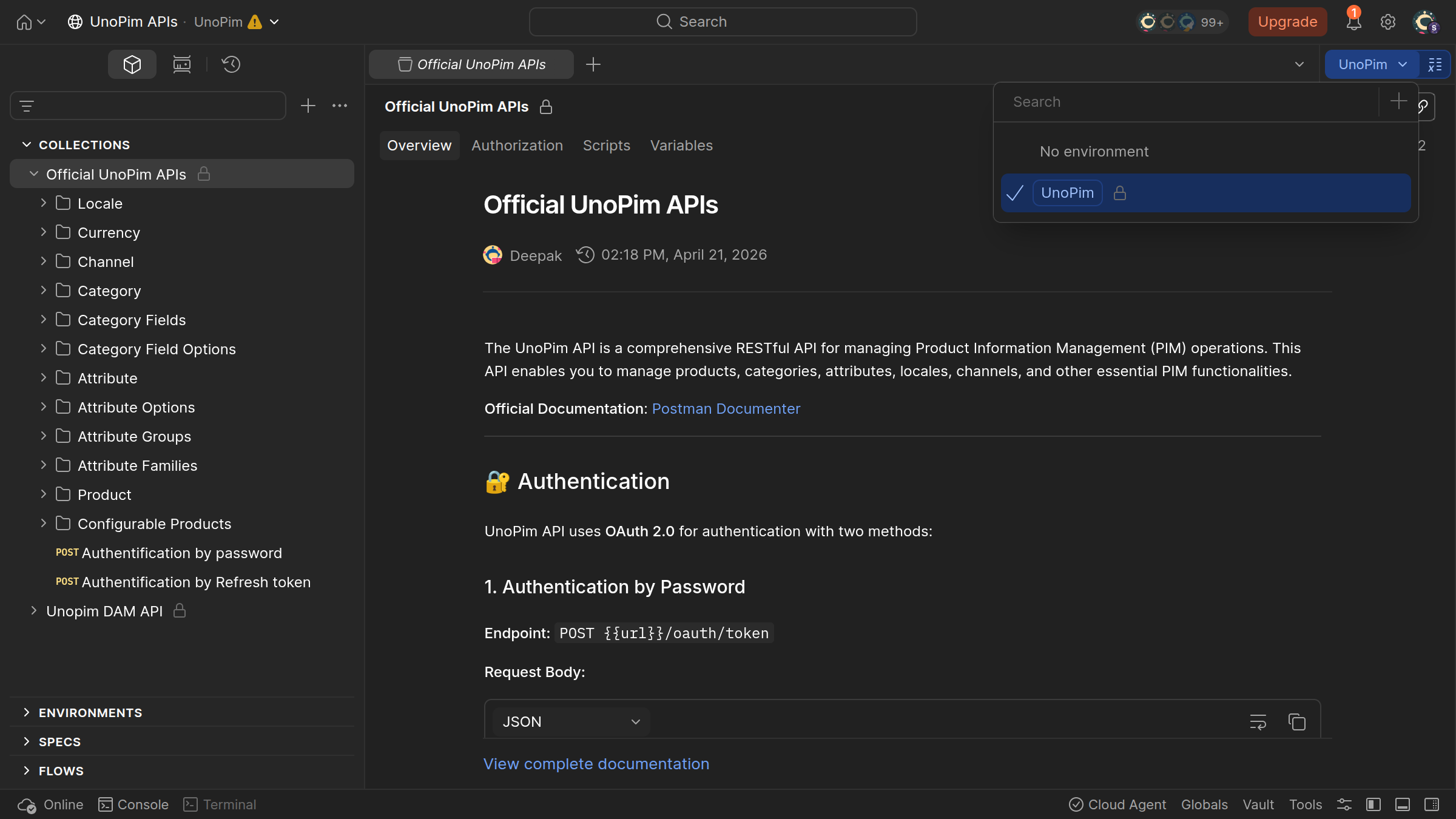Viewport: 1456px width, 819px height.
Task: Switch to the Scripts tab
Action: click(x=607, y=146)
